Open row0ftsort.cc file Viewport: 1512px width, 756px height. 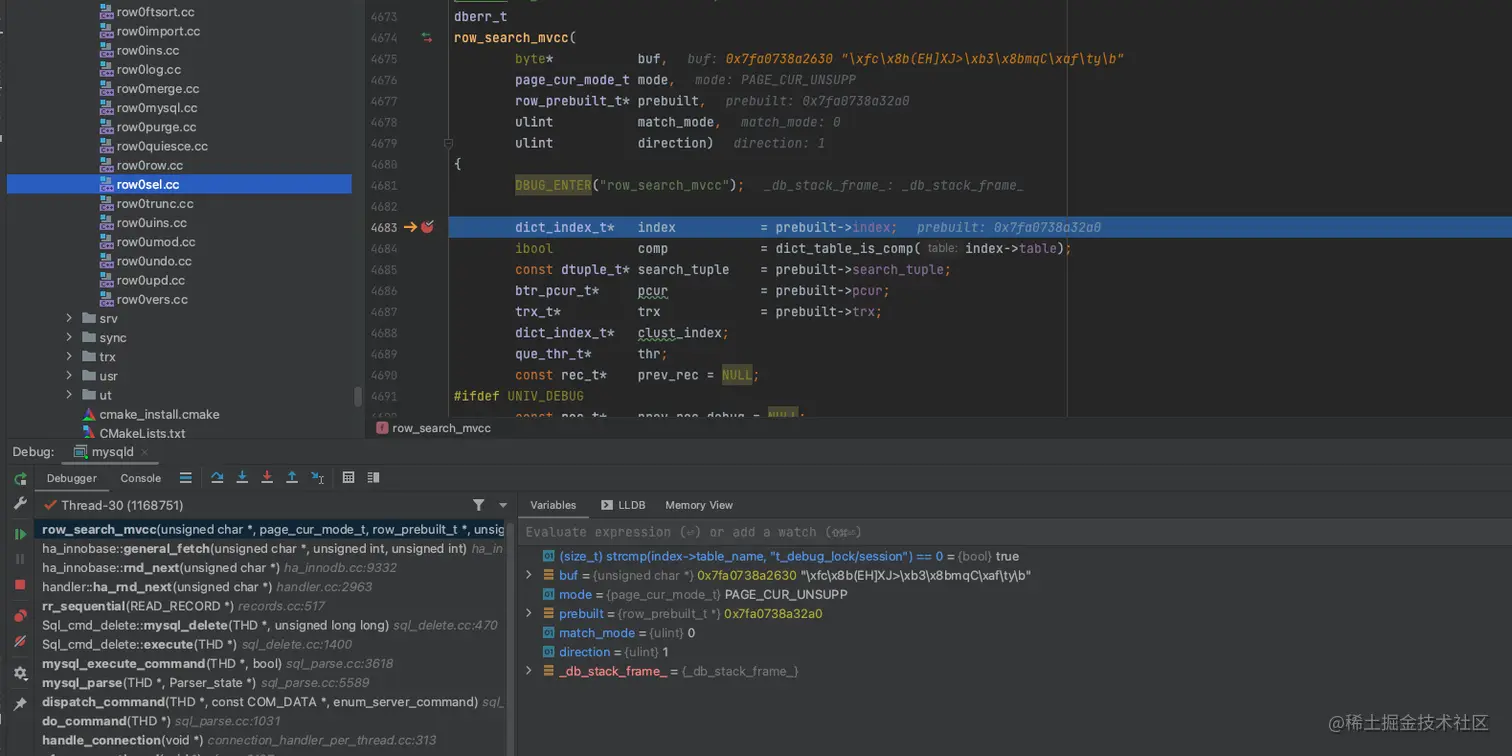155,12
